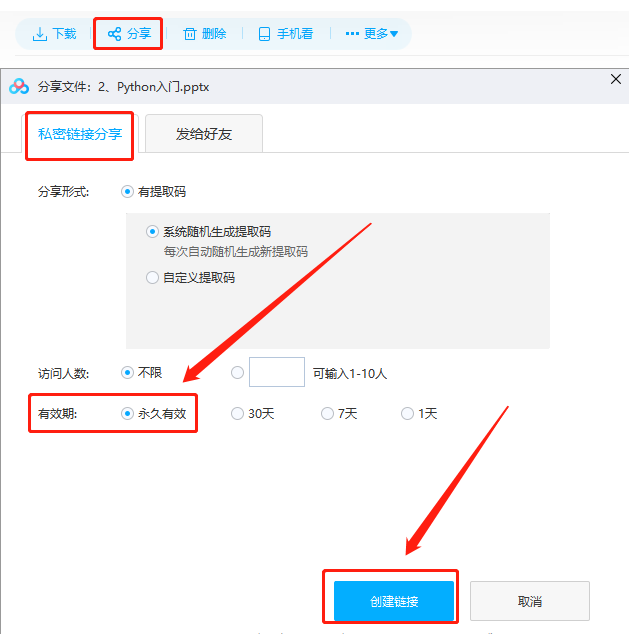Expand the 更多 dropdown arrow

coord(394,34)
